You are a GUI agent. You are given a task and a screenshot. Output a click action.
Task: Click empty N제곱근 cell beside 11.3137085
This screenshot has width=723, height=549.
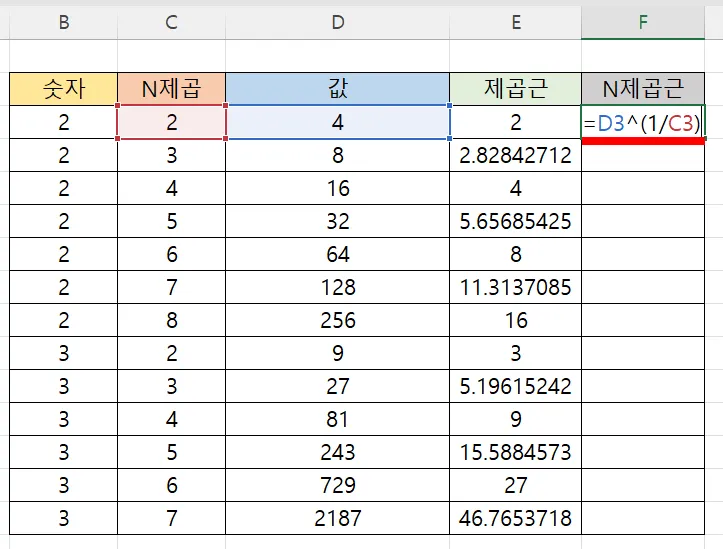(x=643, y=287)
